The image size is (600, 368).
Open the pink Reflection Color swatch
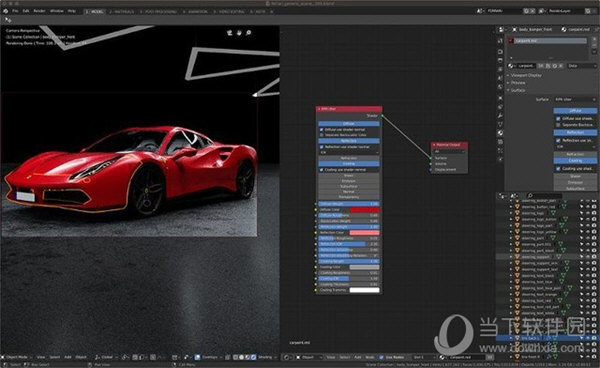point(365,233)
